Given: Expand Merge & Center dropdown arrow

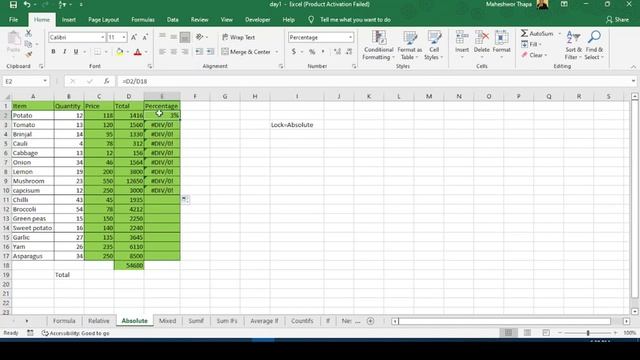Looking at the screenshot, I should (277, 52).
